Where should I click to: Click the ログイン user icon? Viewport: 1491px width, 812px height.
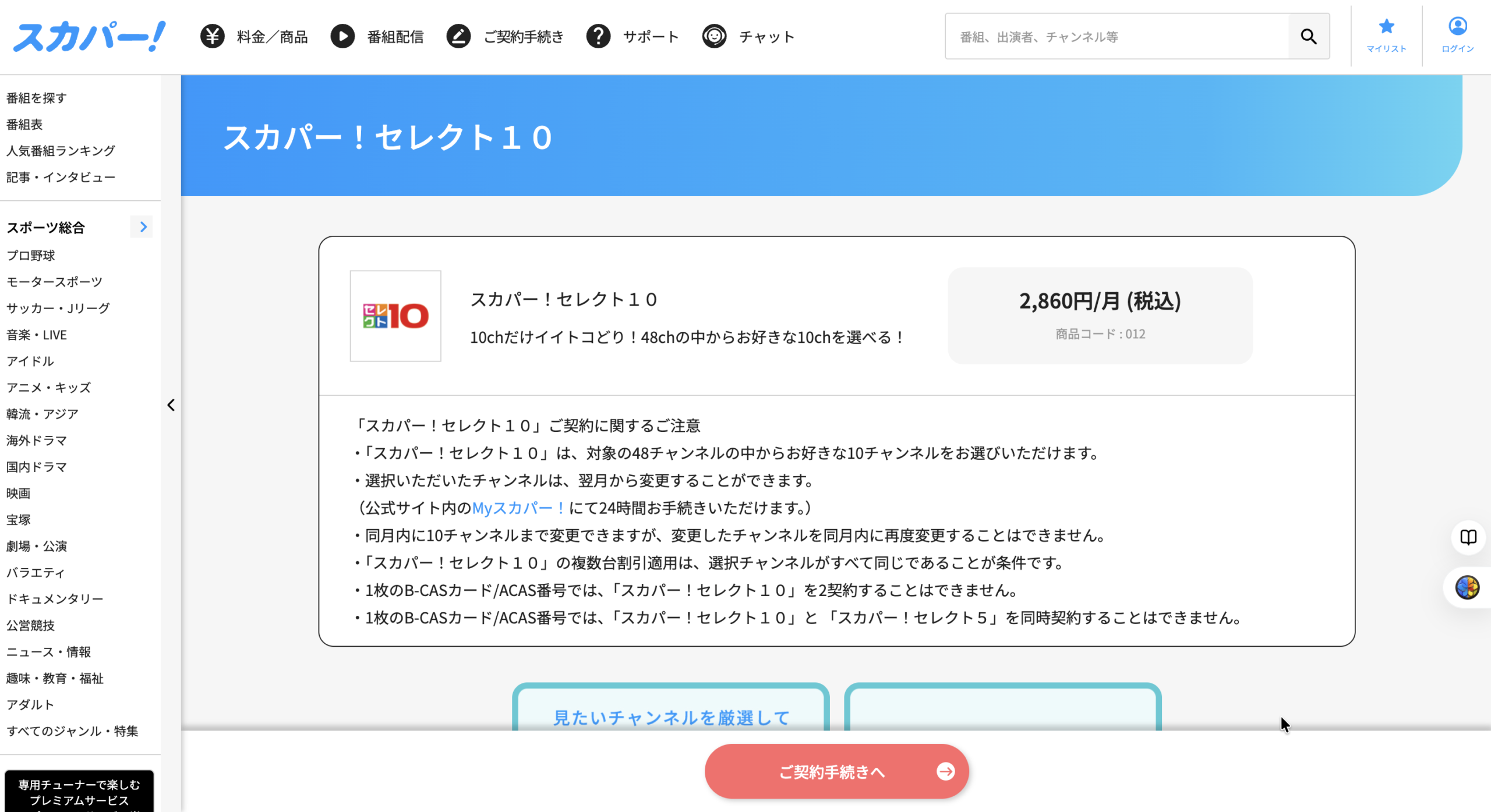click(x=1457, y=26)
